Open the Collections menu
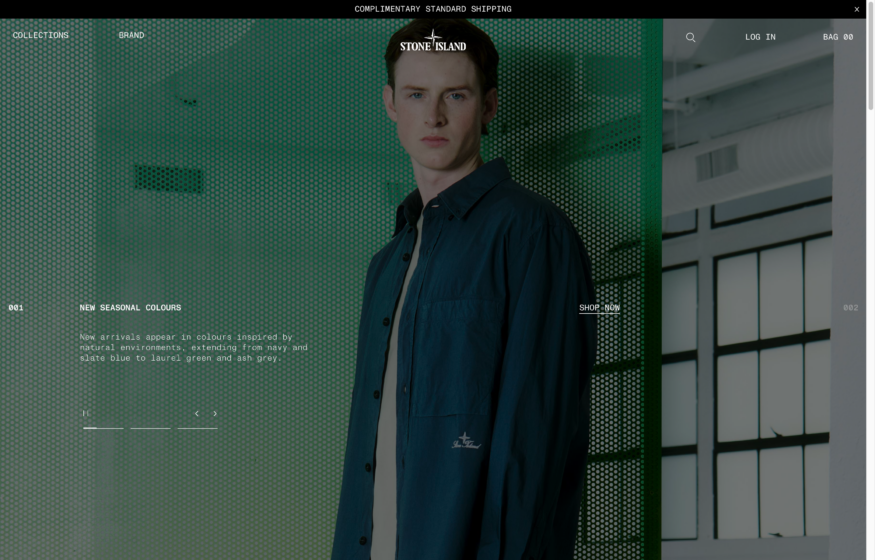Viewport: 875px width, 560px height. [41, 35]
